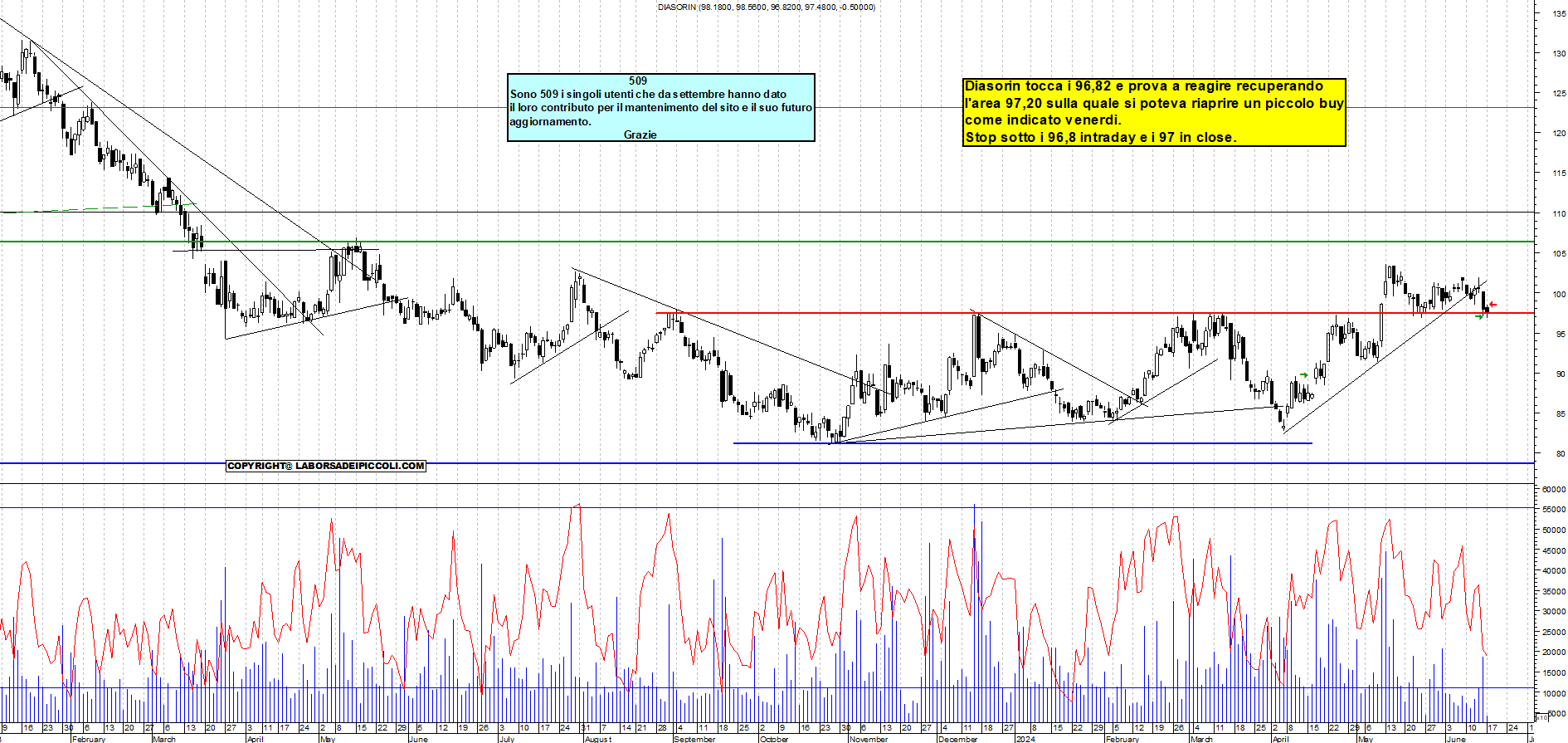
Task: Click the December label on time axis
Action: pyautogui.click(x=958, y=739)
